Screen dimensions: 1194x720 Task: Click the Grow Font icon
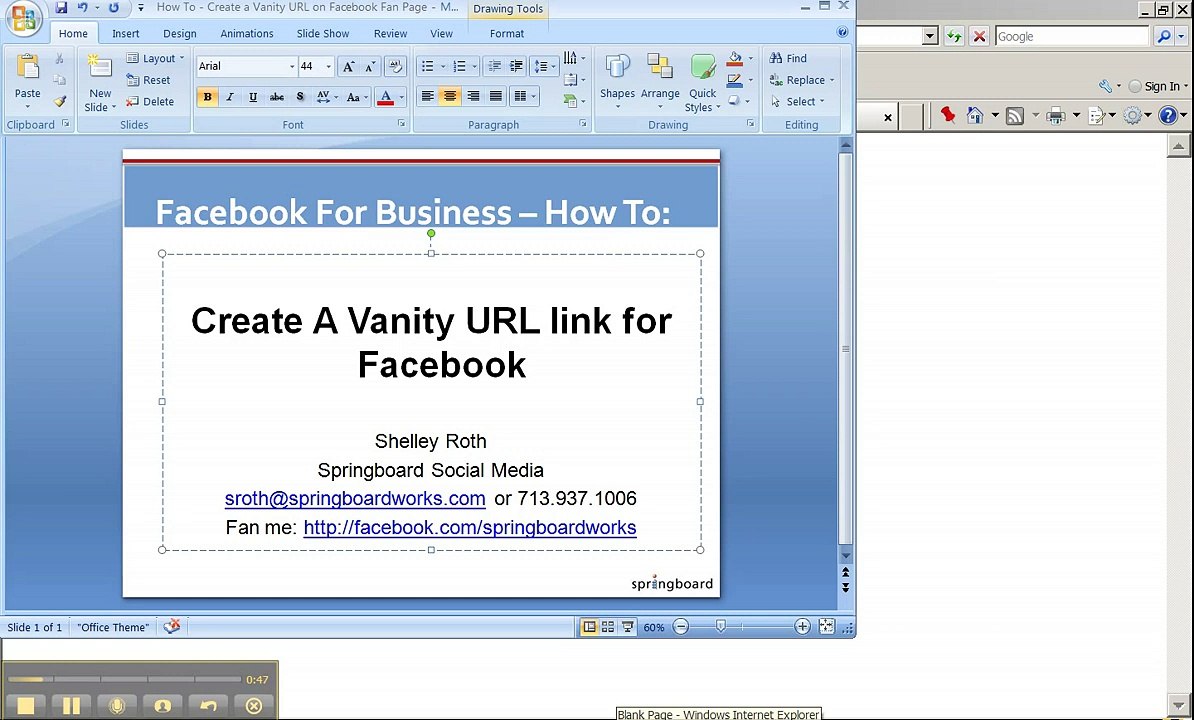tap(348, 67)
